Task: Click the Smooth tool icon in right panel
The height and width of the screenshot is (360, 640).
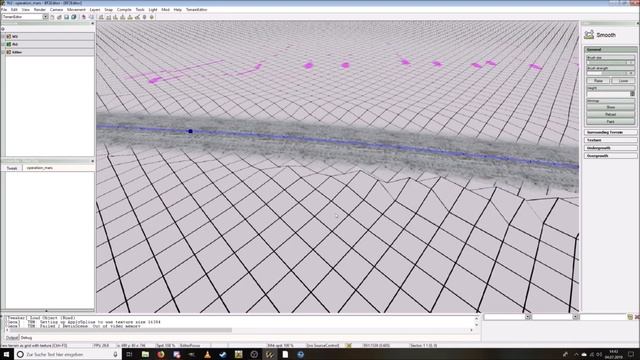Action: pyautogui.click(x=589, y=35)
